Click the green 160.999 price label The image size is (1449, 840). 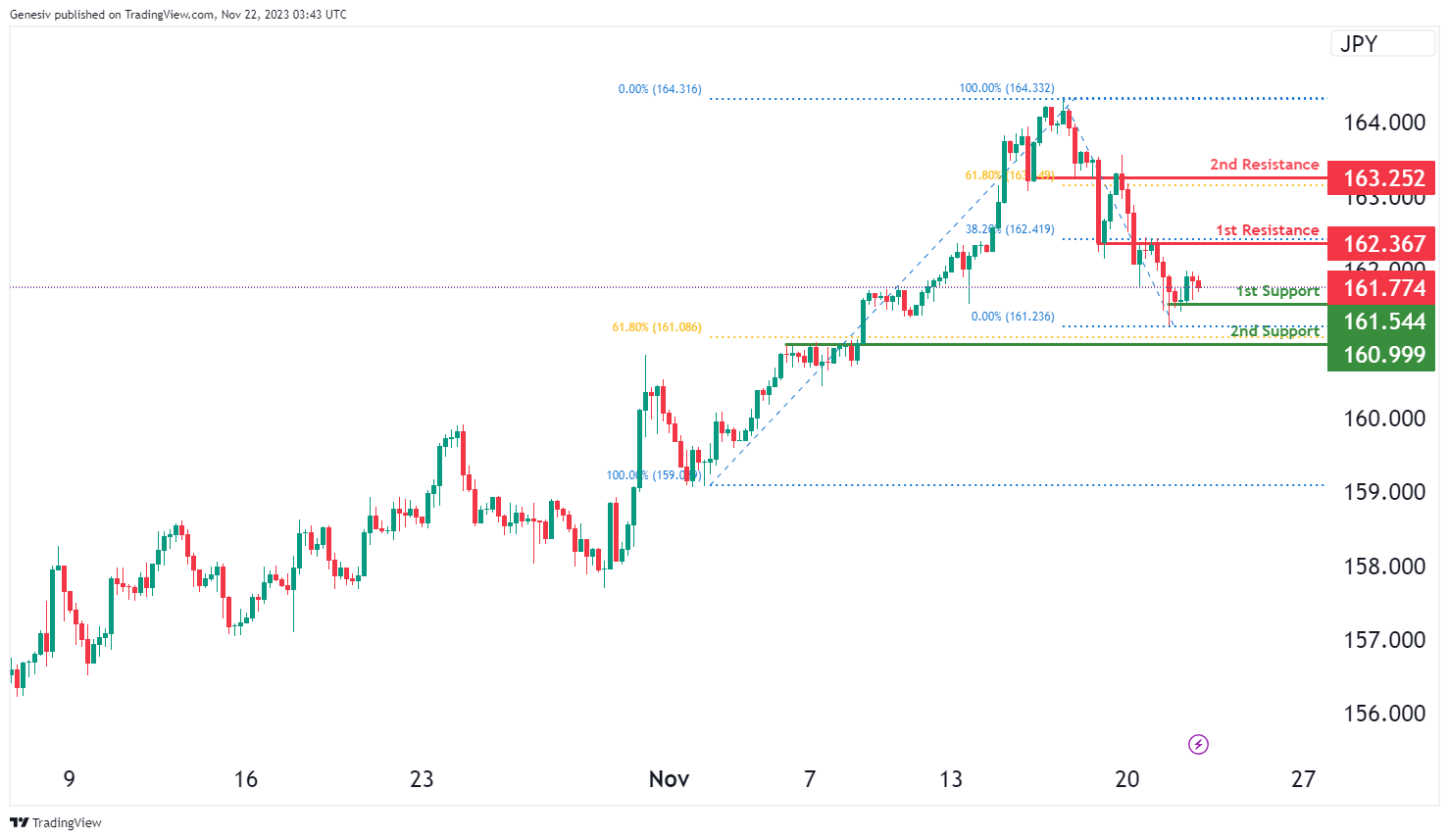click(x=1382, y=355)
